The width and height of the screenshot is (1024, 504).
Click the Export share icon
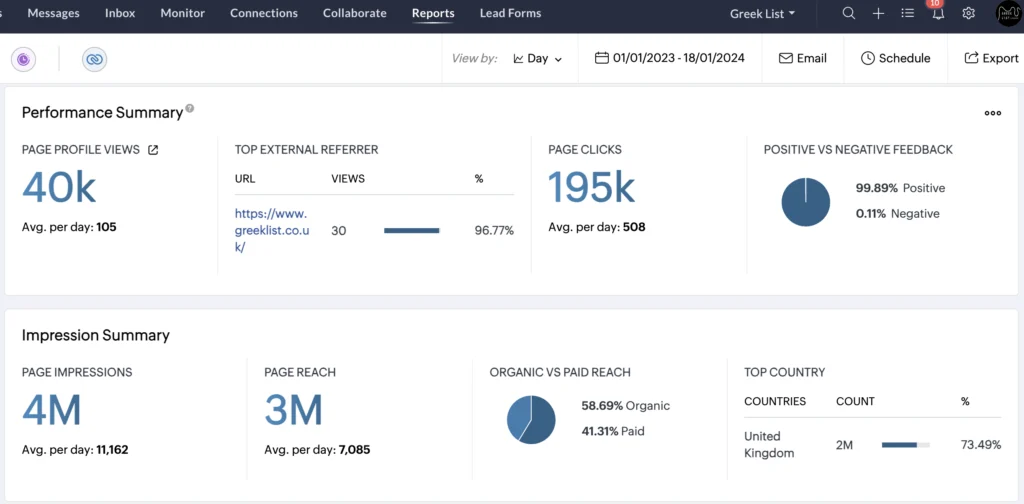[971, 58]
